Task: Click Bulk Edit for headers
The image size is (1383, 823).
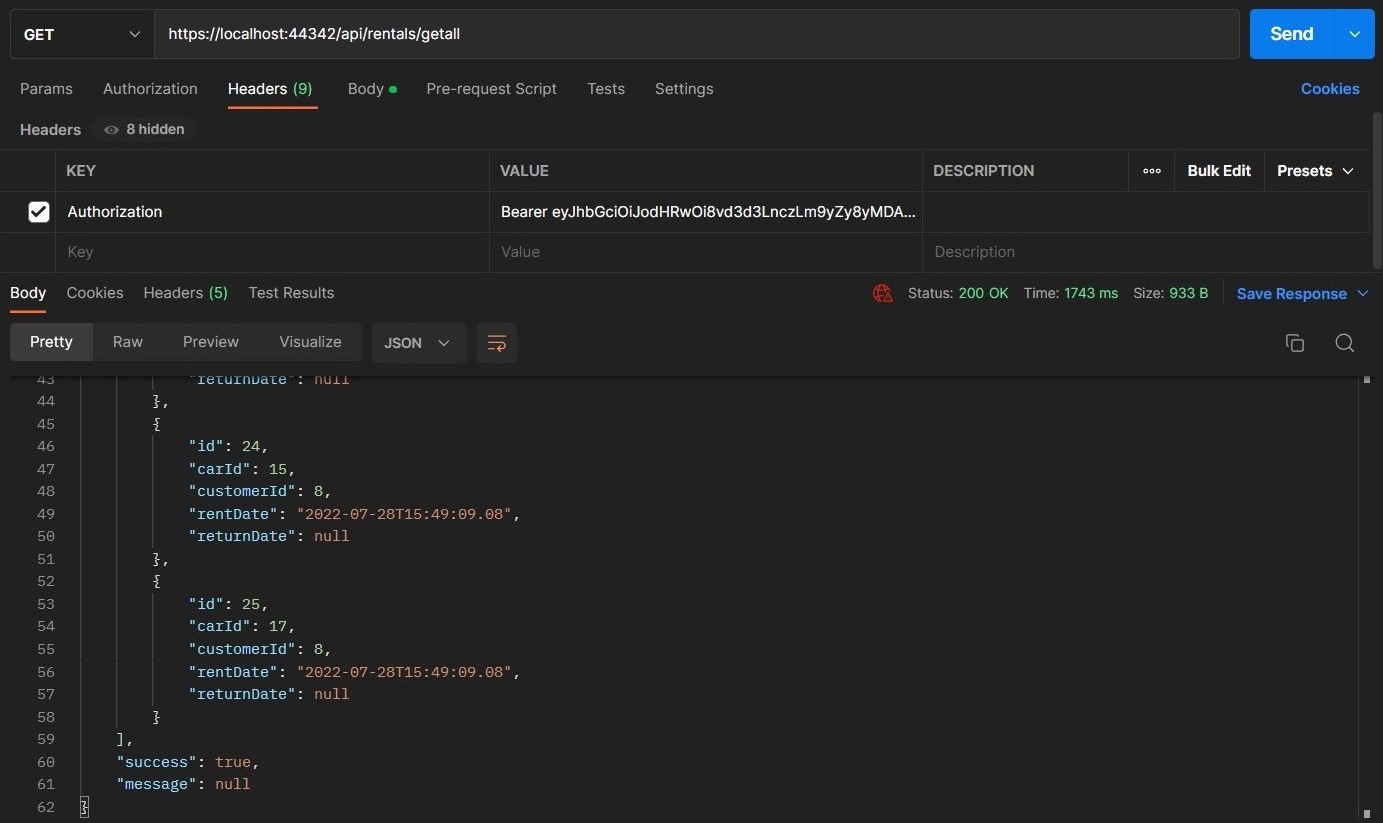Action: pyautogui.click(x=1219, y=170)
